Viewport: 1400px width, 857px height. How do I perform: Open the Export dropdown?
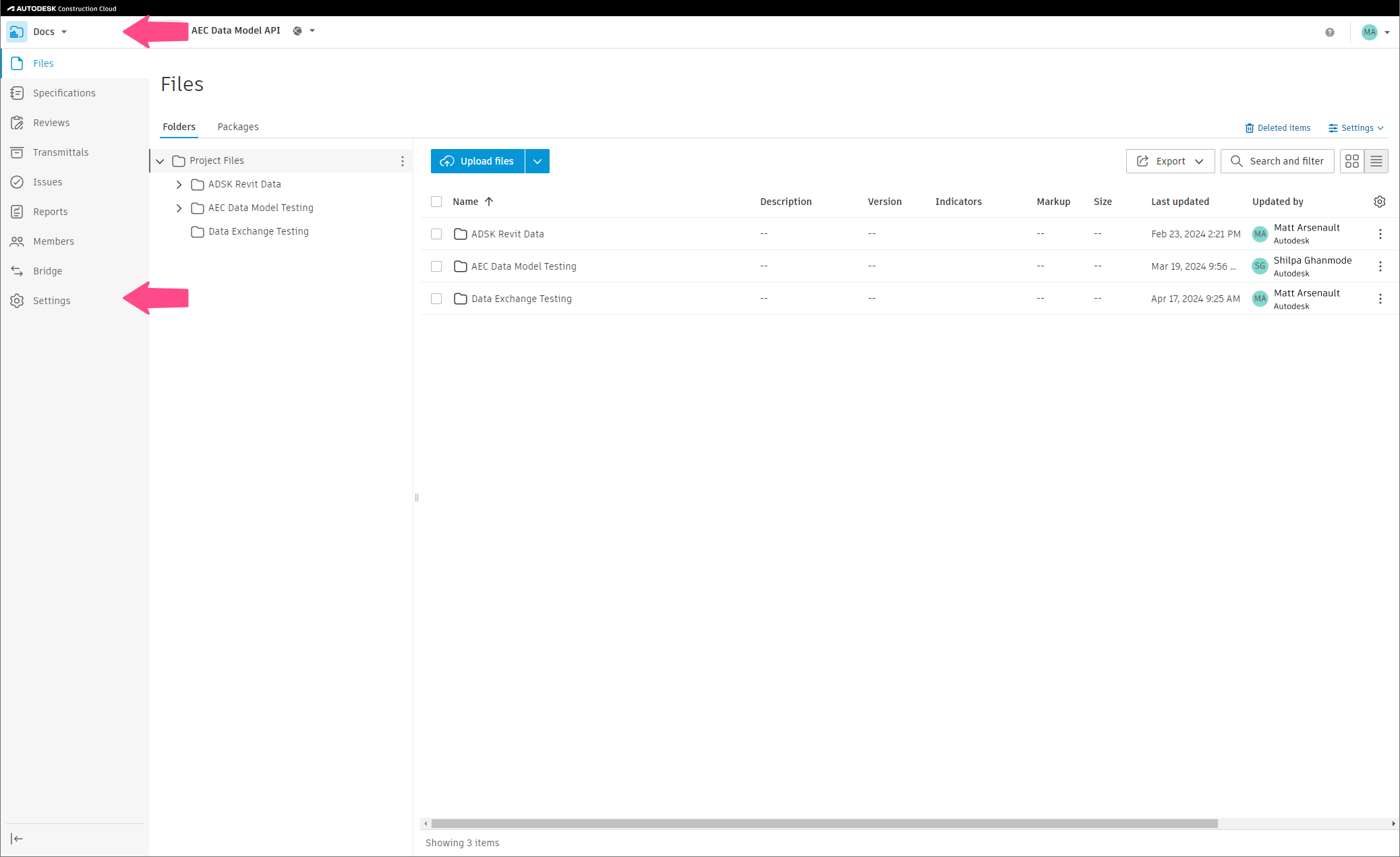1170,161
